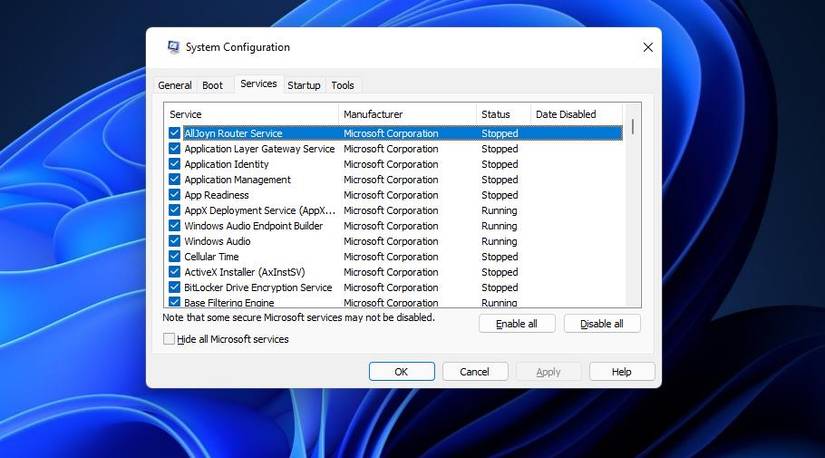Close the System Configuration window
Viewport: 825px width, 458px height.
pos(648,47)
